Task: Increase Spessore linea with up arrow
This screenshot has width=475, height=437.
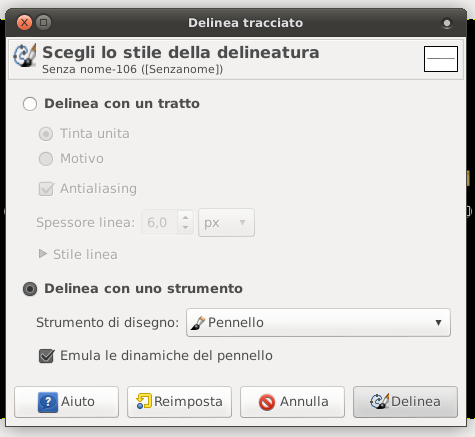Action: point(186,218)
